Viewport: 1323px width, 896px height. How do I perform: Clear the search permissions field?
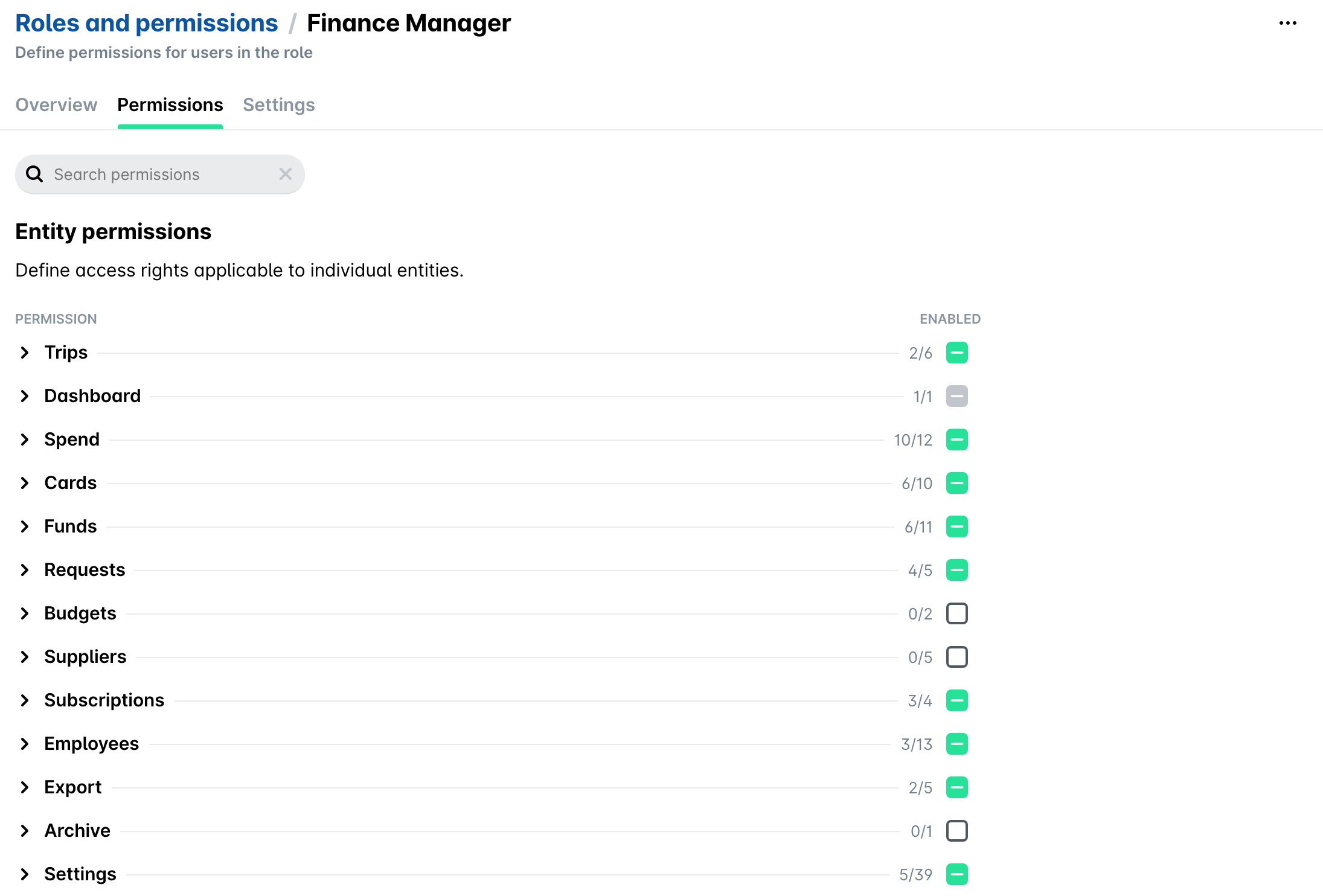coord(286,174)
